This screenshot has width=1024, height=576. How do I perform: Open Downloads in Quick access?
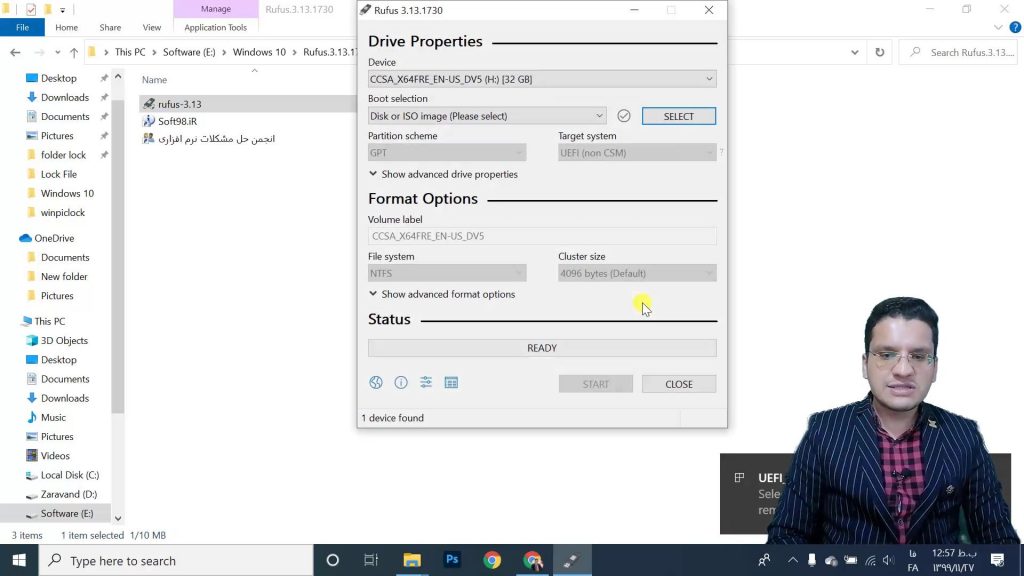65,97
